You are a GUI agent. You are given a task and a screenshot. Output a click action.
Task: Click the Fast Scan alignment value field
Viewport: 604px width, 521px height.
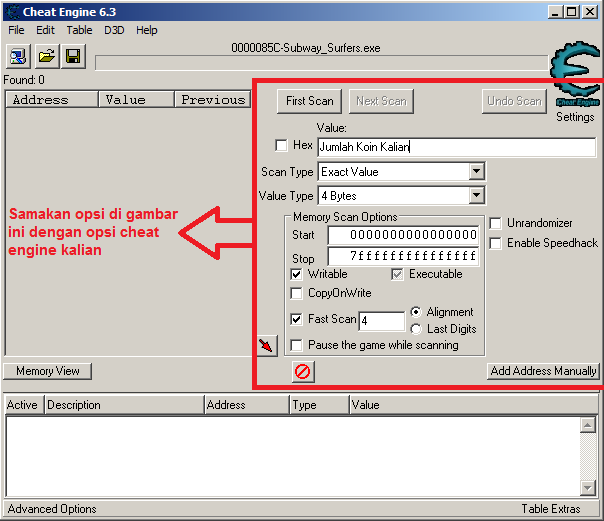click(382, 321)
